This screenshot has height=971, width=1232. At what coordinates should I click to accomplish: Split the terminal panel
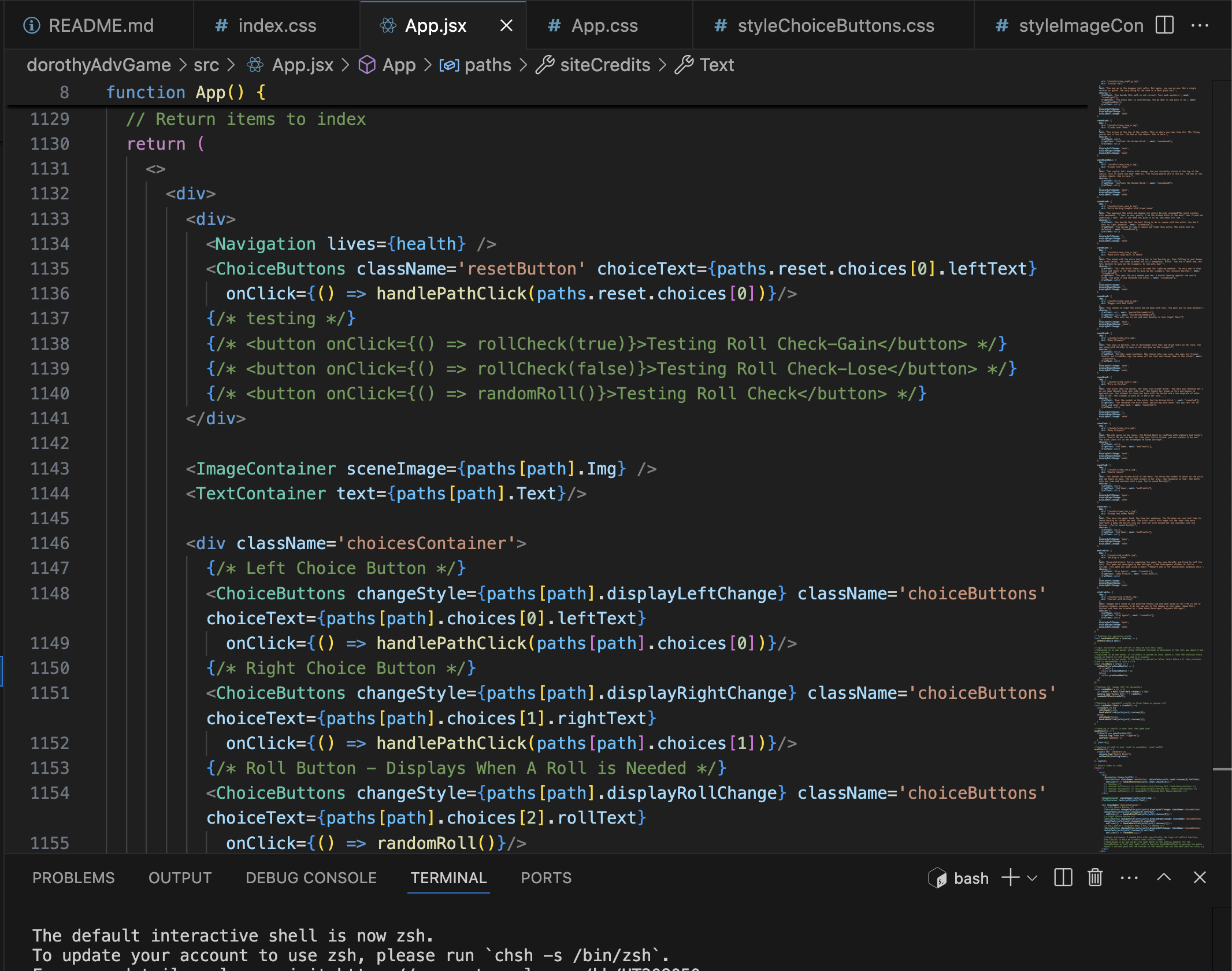click(x=1063, y=878)
